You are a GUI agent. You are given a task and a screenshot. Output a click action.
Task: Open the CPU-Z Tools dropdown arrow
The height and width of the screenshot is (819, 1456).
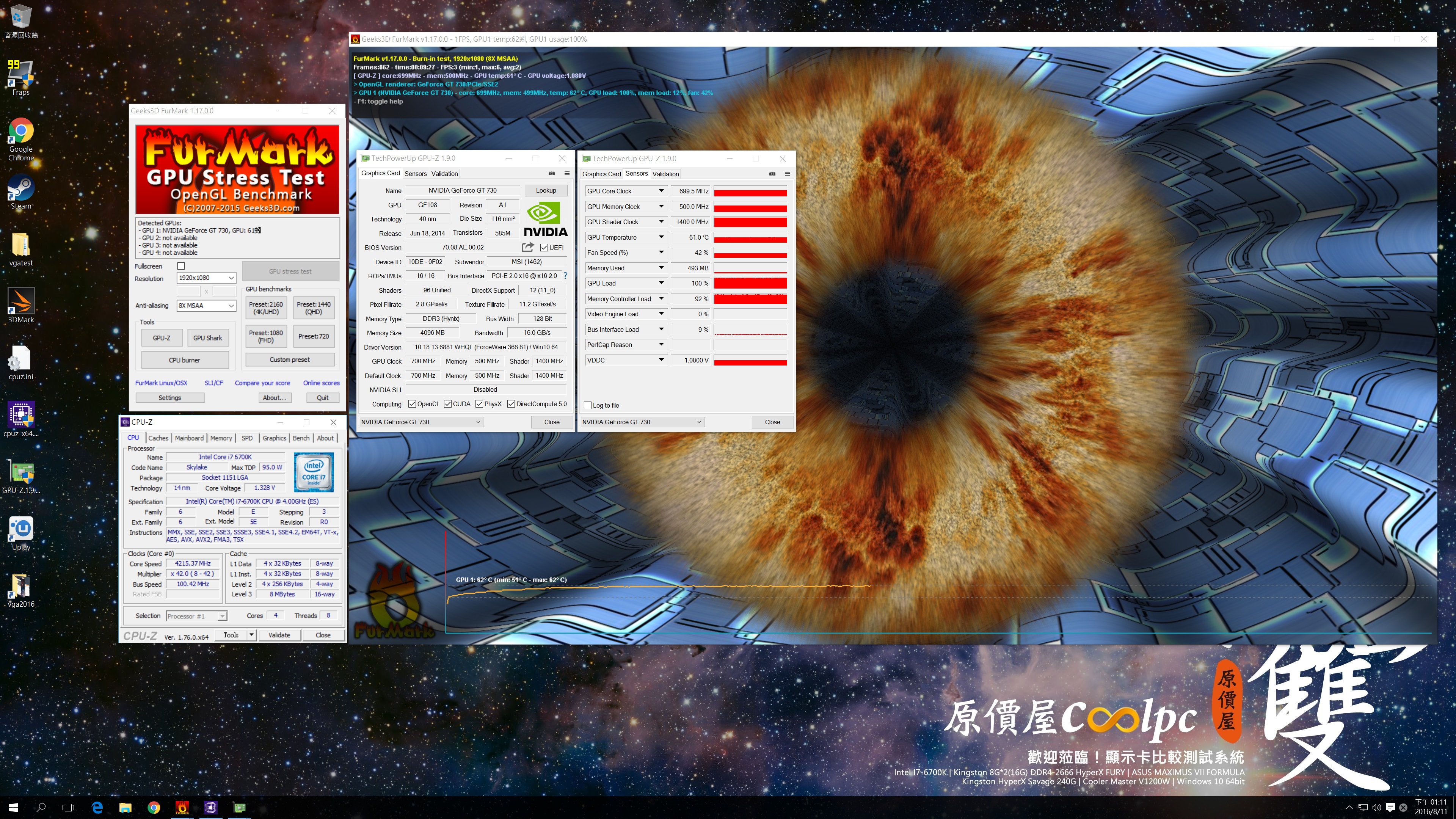[x=251, y=635]
